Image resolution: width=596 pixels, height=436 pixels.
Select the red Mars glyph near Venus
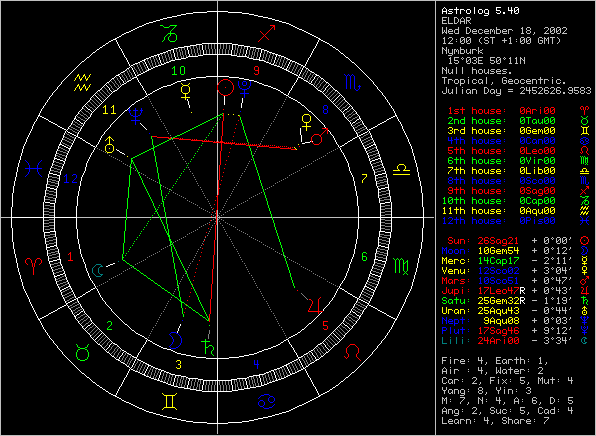click(x=319, y=137)
